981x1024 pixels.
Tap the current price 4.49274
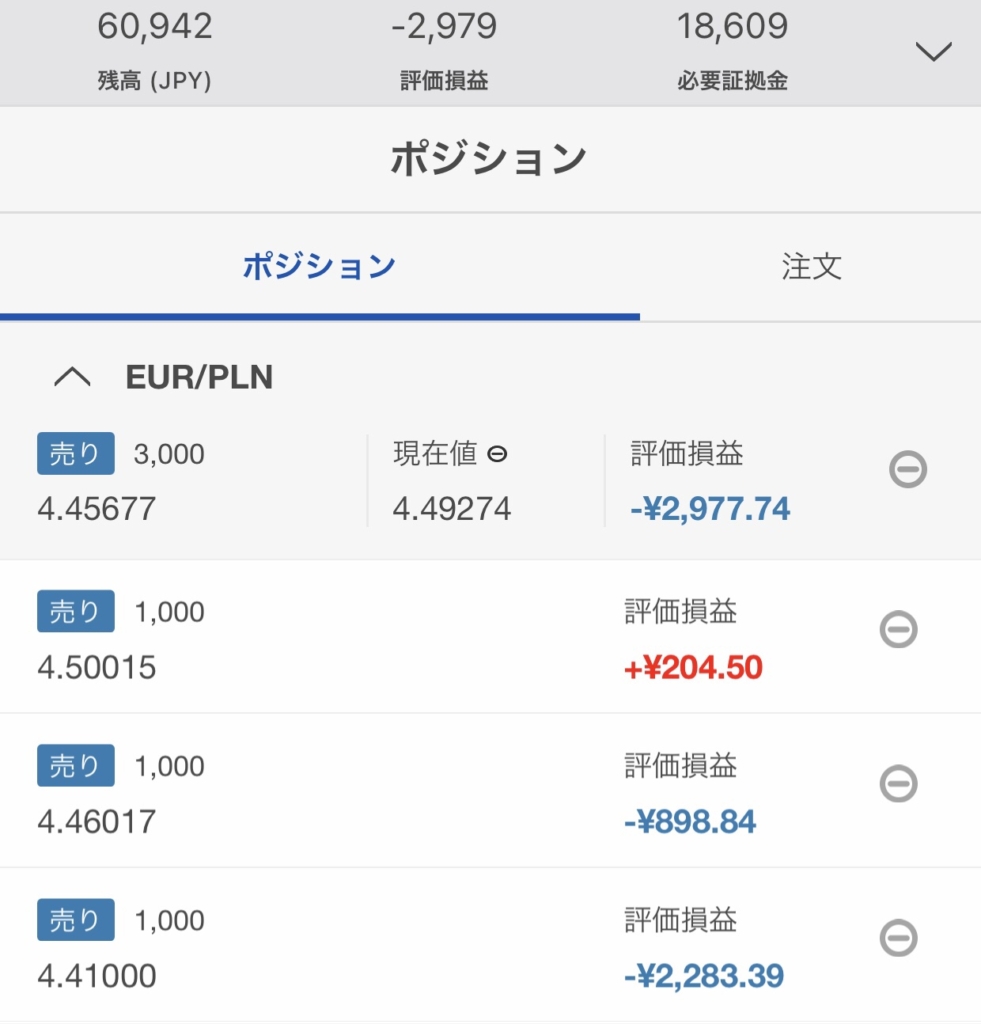[451, 509]
